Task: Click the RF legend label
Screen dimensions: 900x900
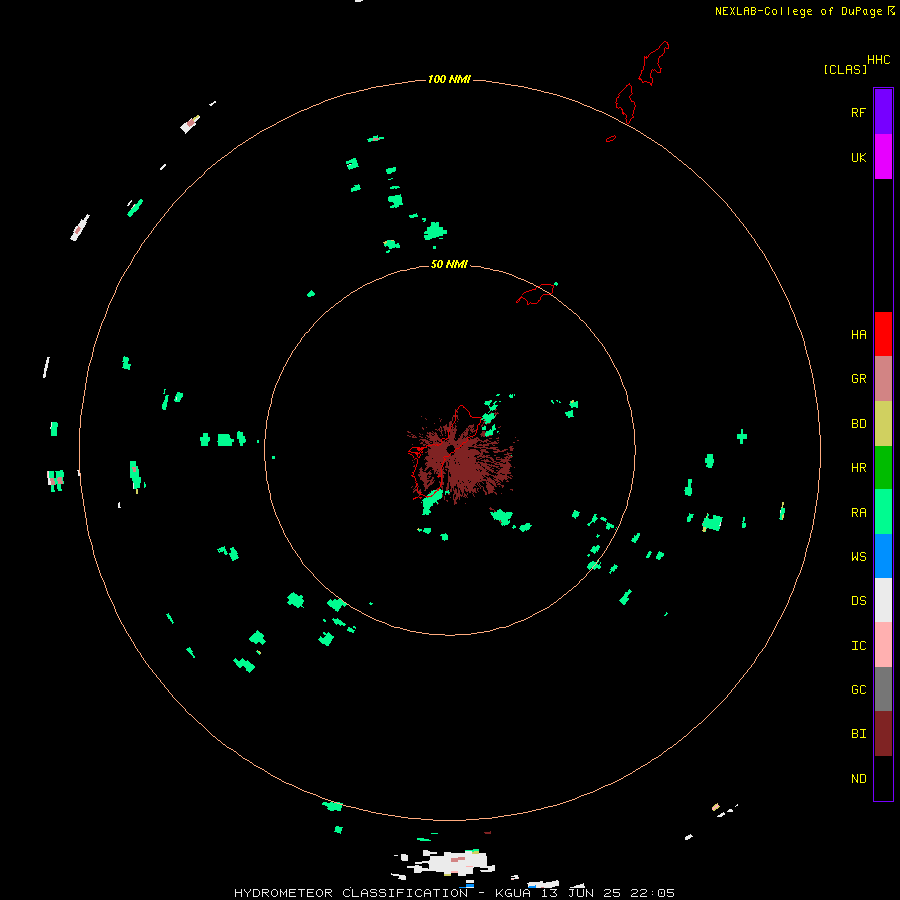Action: pos(858,112)
